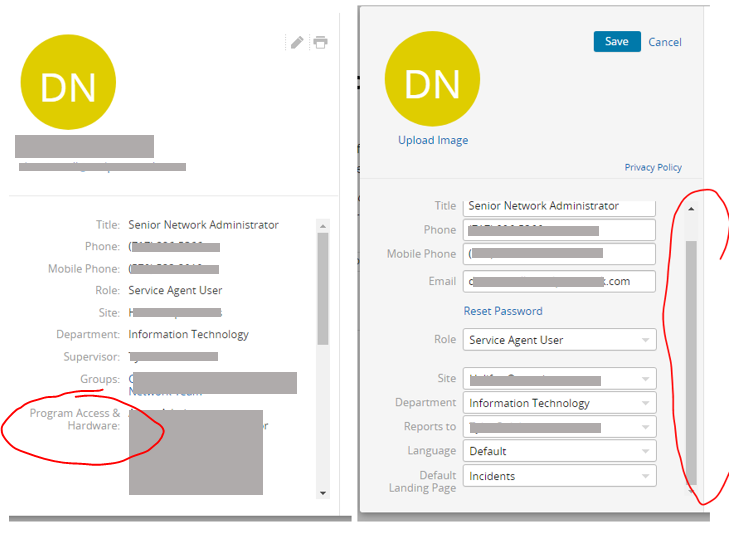Click the Groups label in the profile view

[100, 379]
